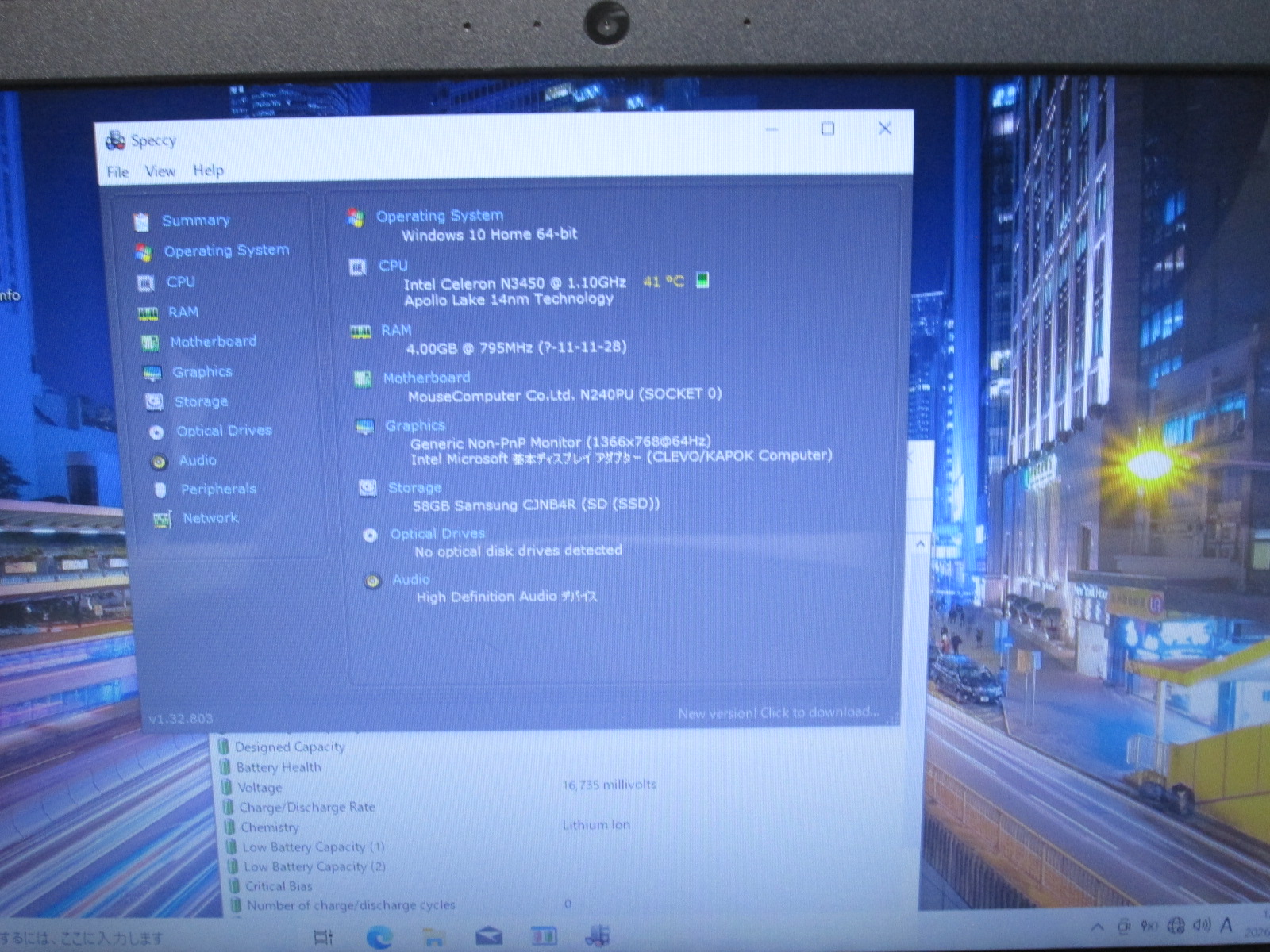This screenshot has height=952, width=1270.
Task: Open the Summary section in sidebar
Action: pyautogui.click(x=195, y=221)
